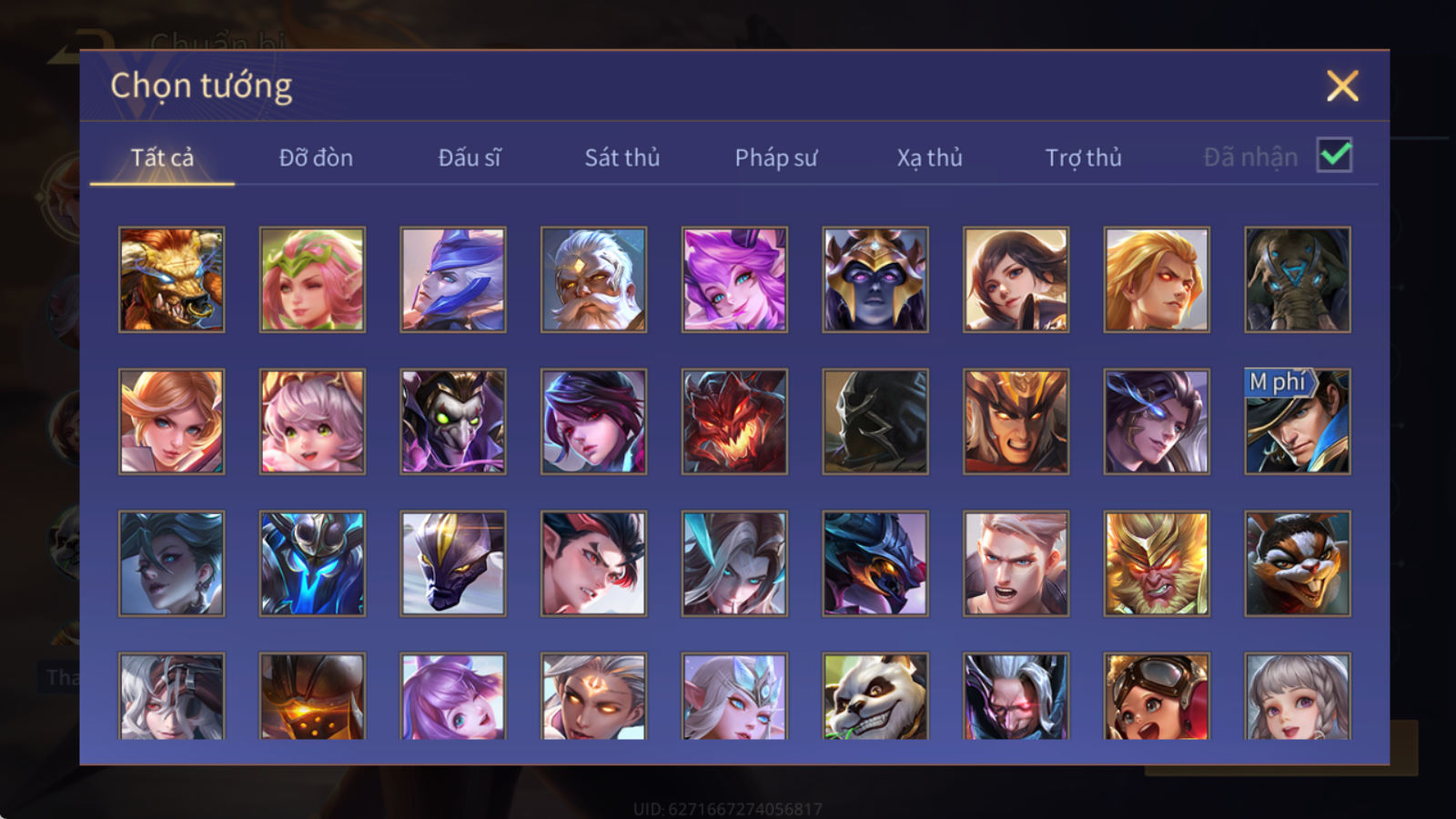Switch to the Pháp sư tab

(776, 157)
